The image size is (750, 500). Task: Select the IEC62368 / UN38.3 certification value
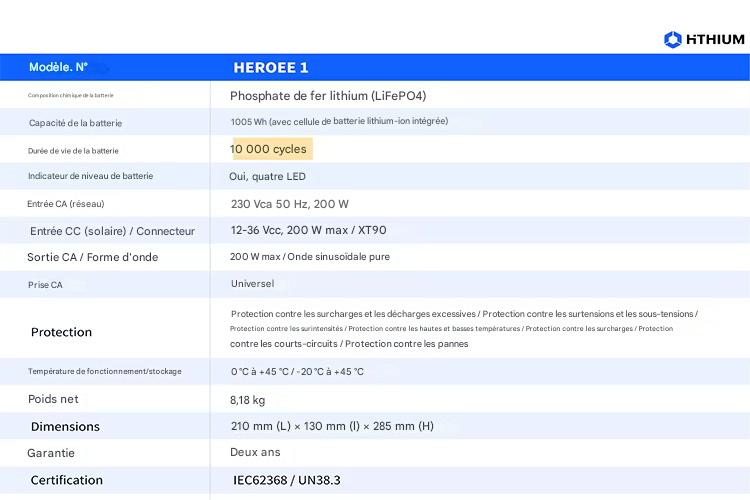click(286, 480)
